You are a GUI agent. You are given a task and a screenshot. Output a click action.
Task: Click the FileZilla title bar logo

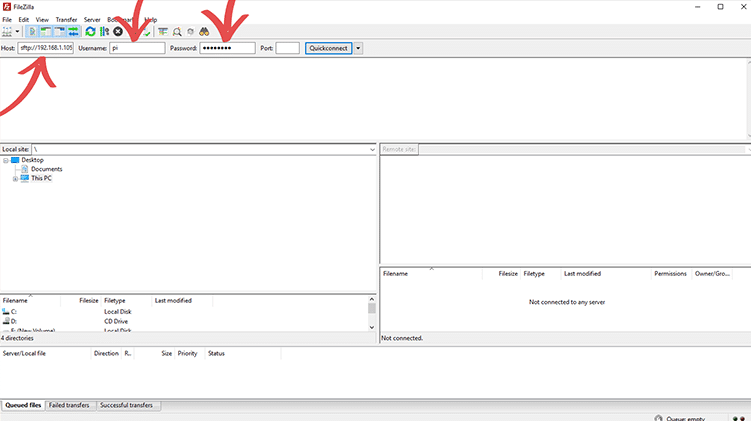[x=7, y=7]
